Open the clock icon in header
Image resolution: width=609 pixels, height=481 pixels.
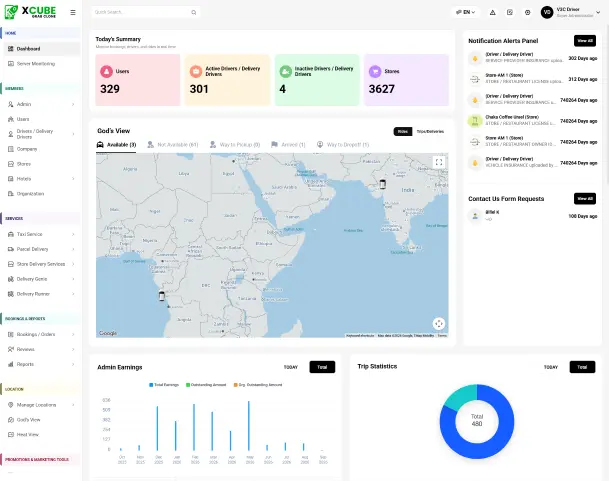pos(527,12)
